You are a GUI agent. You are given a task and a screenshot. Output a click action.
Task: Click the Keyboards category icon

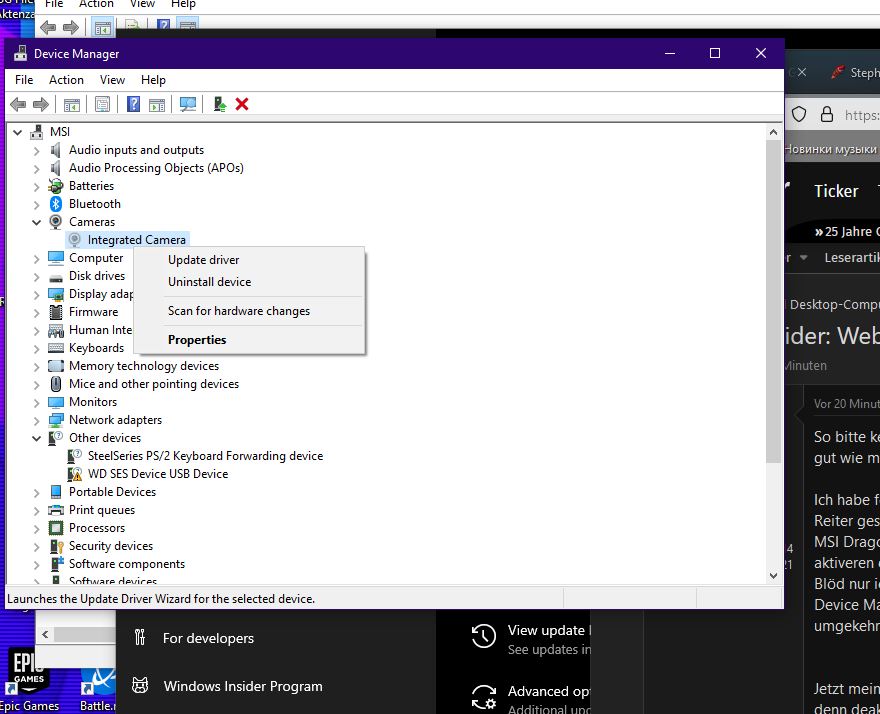click(56, 348)
